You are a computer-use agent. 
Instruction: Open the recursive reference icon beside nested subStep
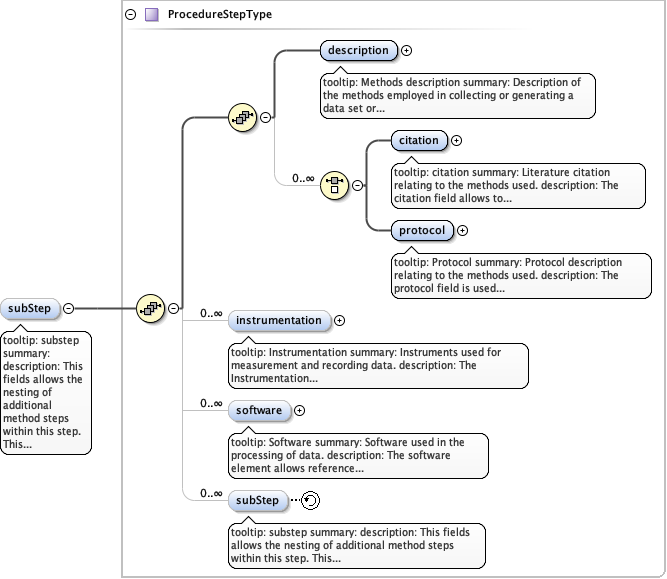pyautogui.click(x=311, y=500)
